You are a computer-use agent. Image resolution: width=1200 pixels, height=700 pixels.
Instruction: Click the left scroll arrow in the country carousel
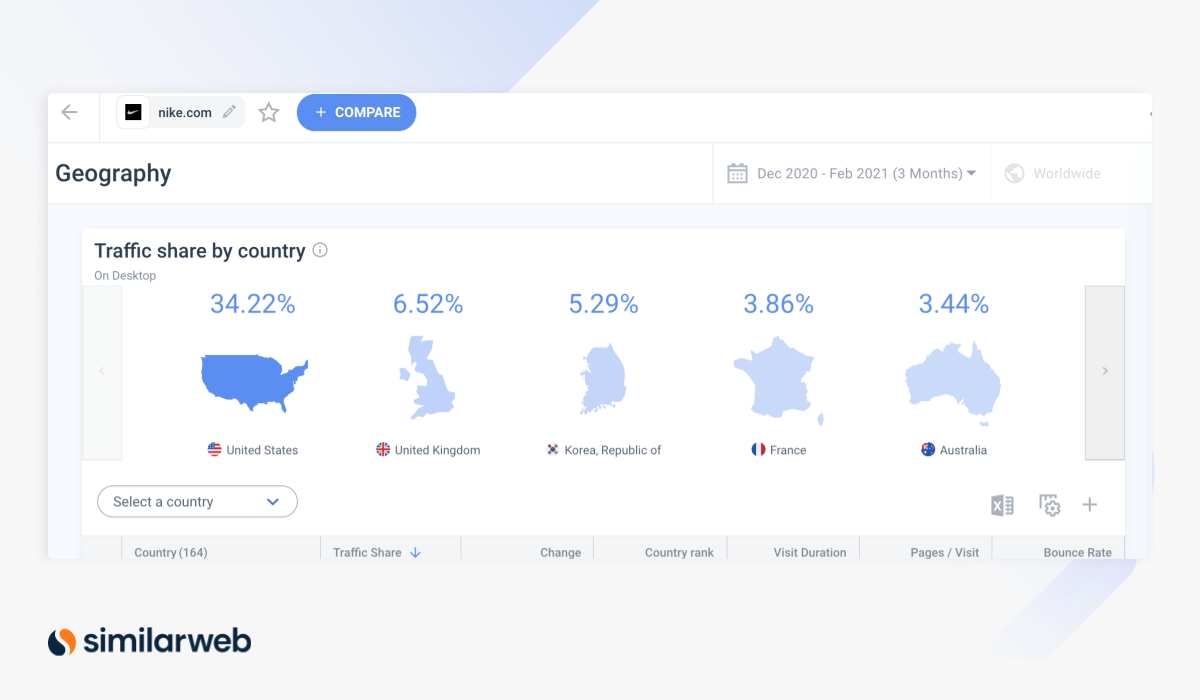click(x=101, y=371)
